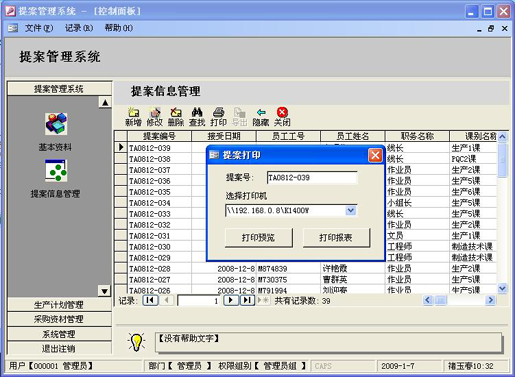Click the table's vertical scrollbar down arrow
The width and height of the screenshot is (515, 377).
click(x=502, y=288)
